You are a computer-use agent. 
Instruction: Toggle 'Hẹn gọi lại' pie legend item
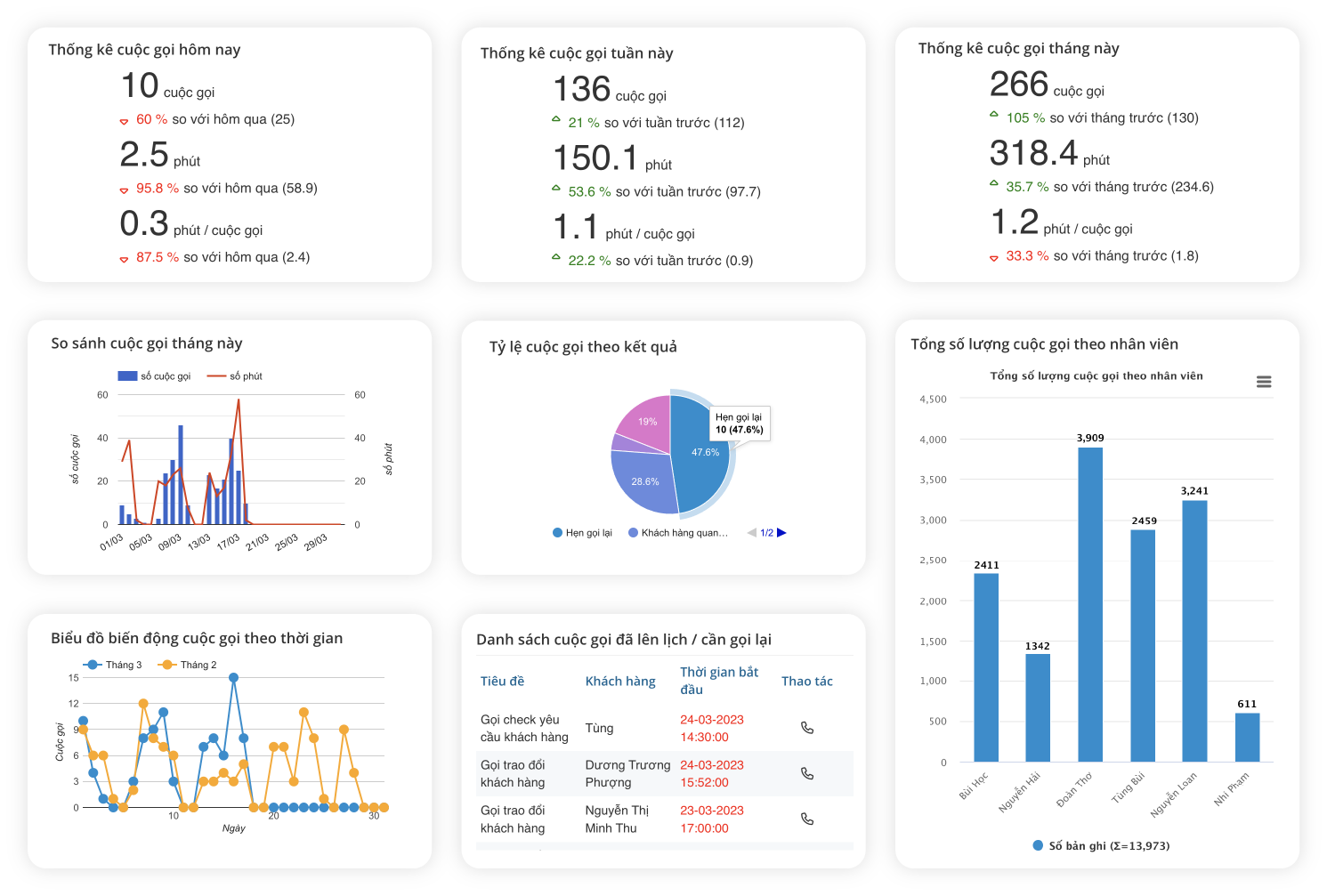[x=583, y=533]
